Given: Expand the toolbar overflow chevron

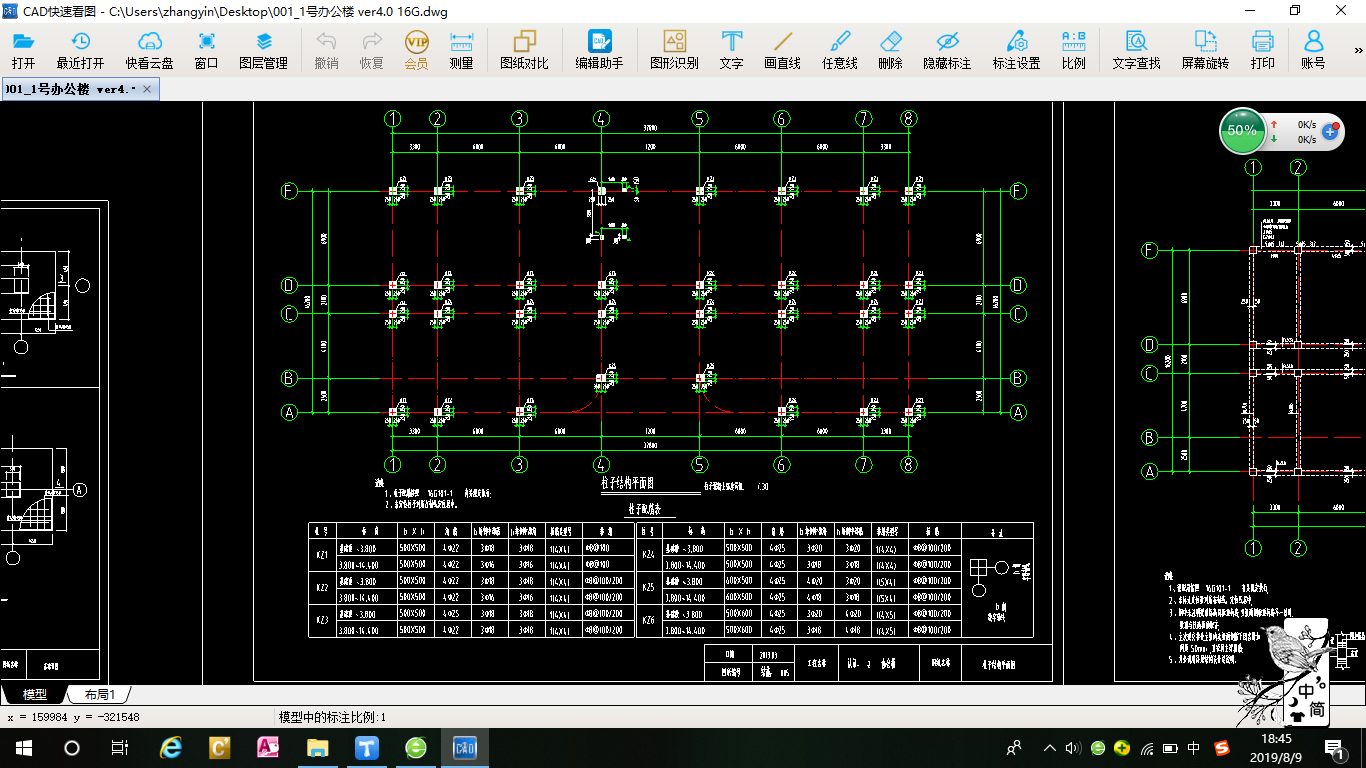Looking at the screenshot, I should pos(1358,50).
